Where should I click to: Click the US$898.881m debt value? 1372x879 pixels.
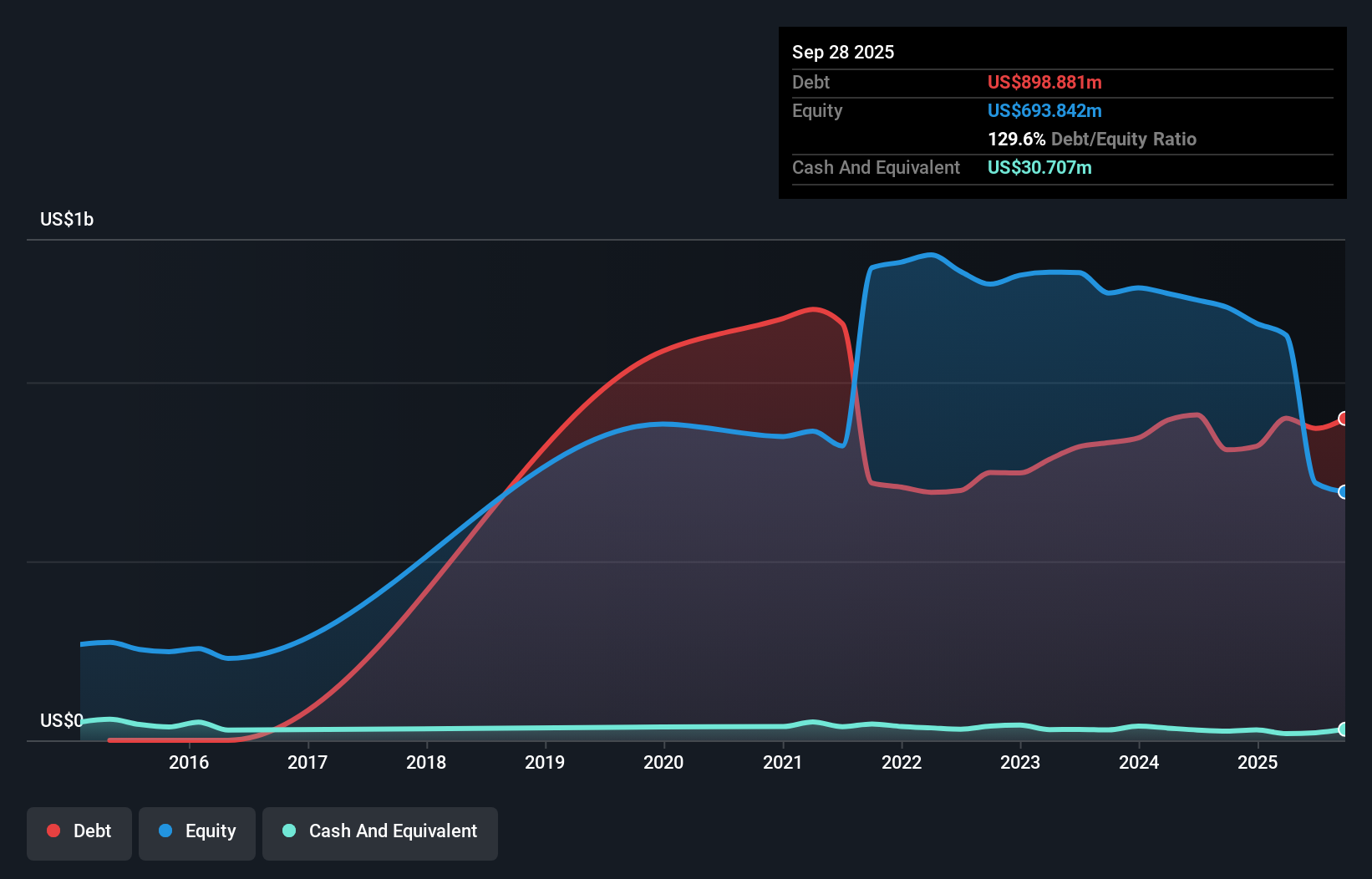(x=1044, y=82)
